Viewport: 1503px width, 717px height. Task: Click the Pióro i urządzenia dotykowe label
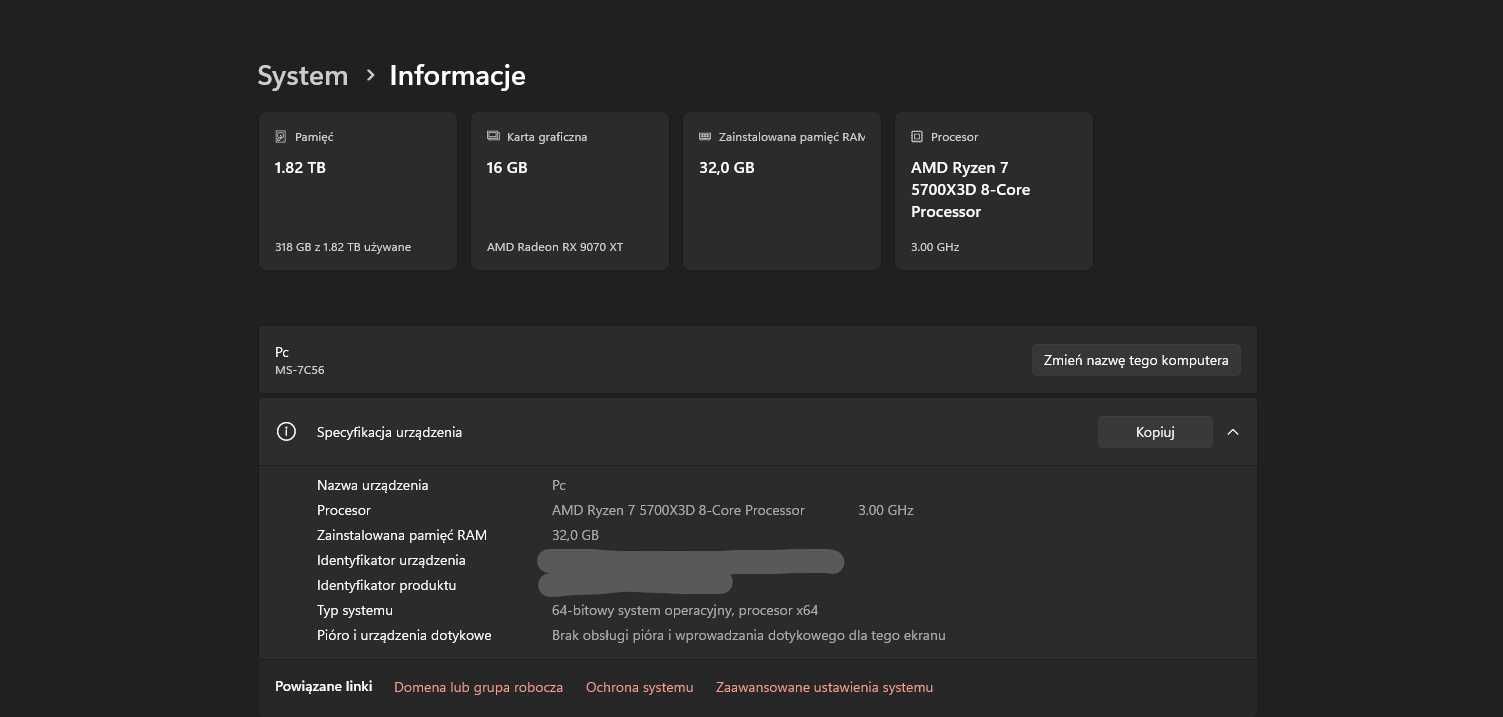coord(404,635)
